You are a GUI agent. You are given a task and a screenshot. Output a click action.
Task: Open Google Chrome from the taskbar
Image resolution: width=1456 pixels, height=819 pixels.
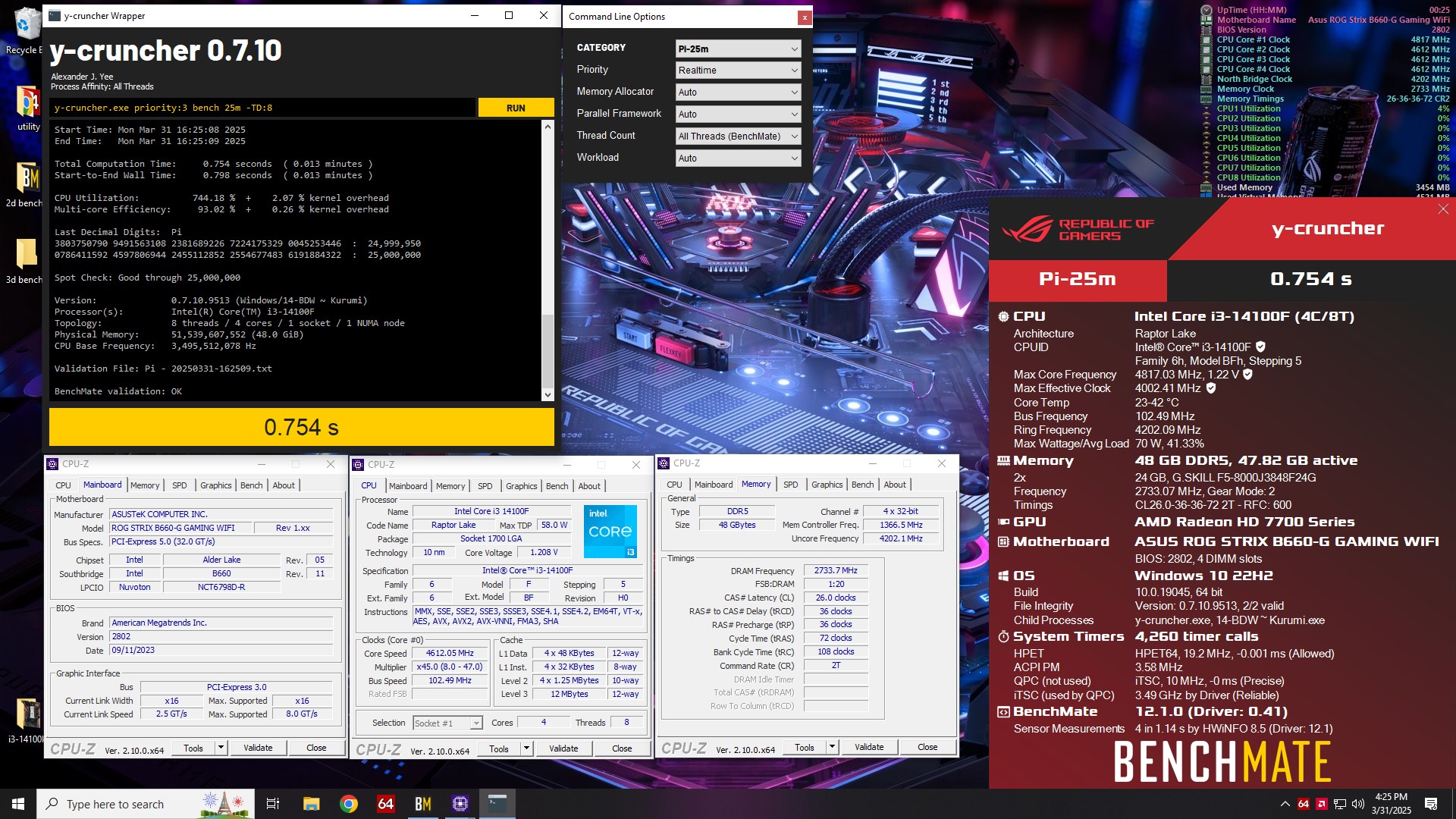point(349,804)
